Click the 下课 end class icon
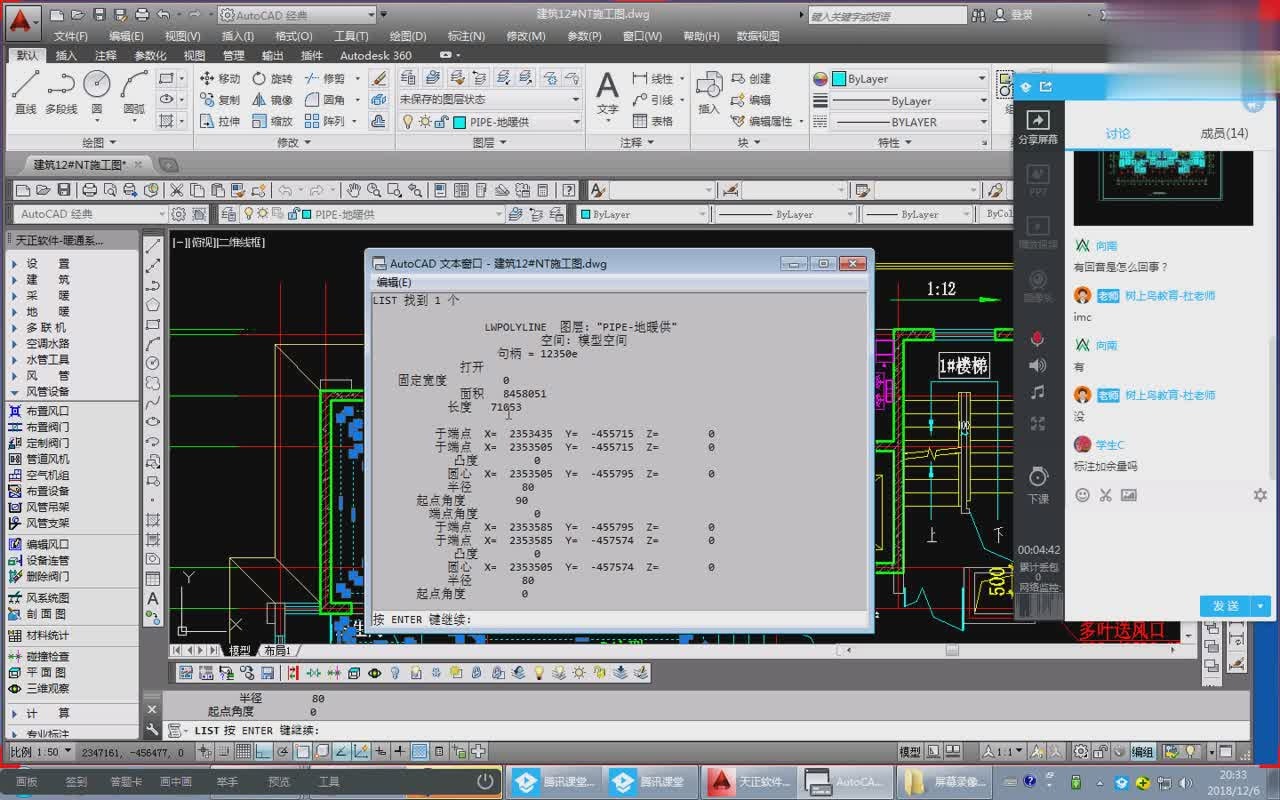The image size is (1280, 800). (x=1038, y=484)
